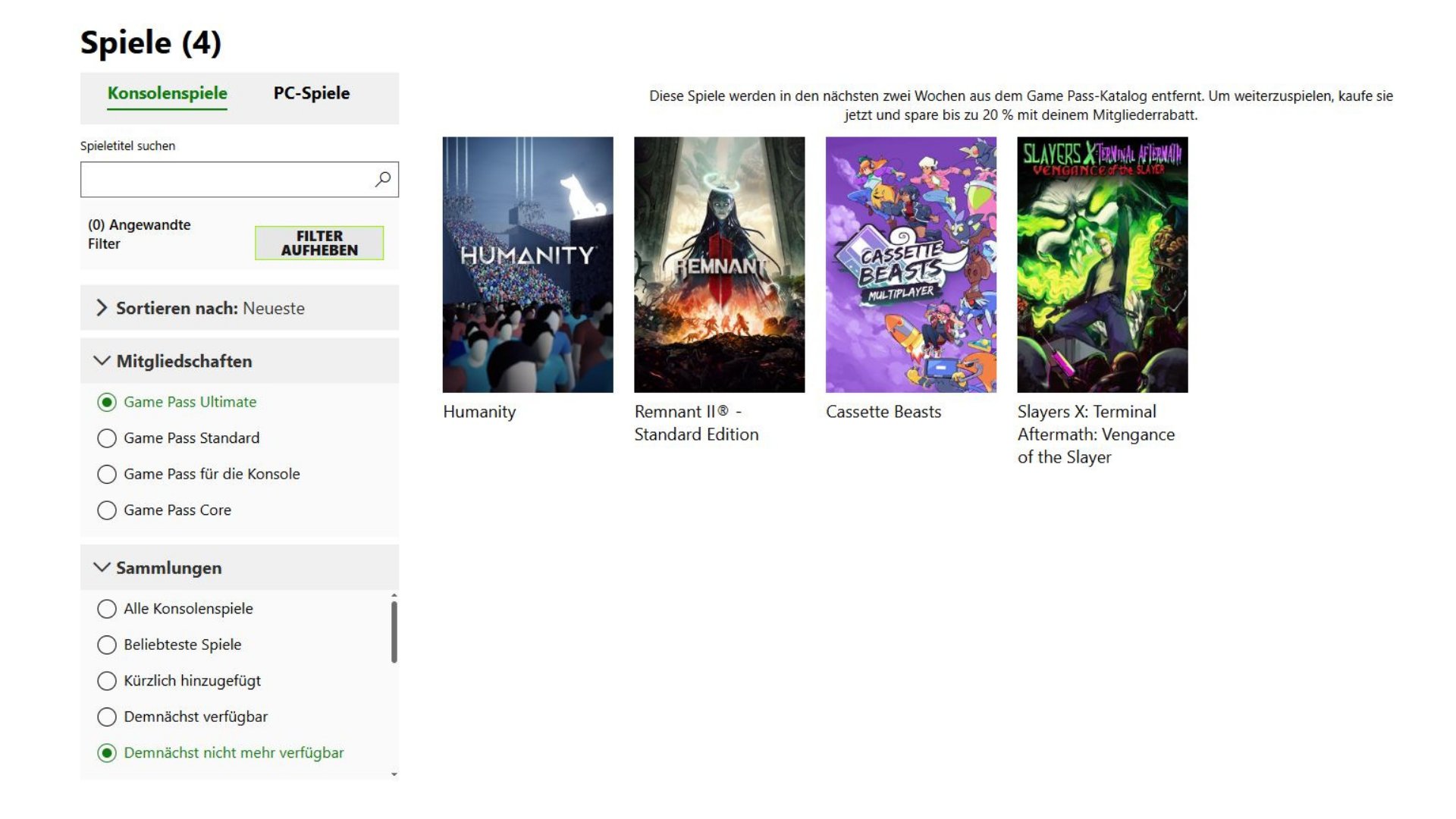Open Remnant II Standard Edition title link
Viewport: 1456px width, 819px height.
pyautogui.click(x=696, y=423)
